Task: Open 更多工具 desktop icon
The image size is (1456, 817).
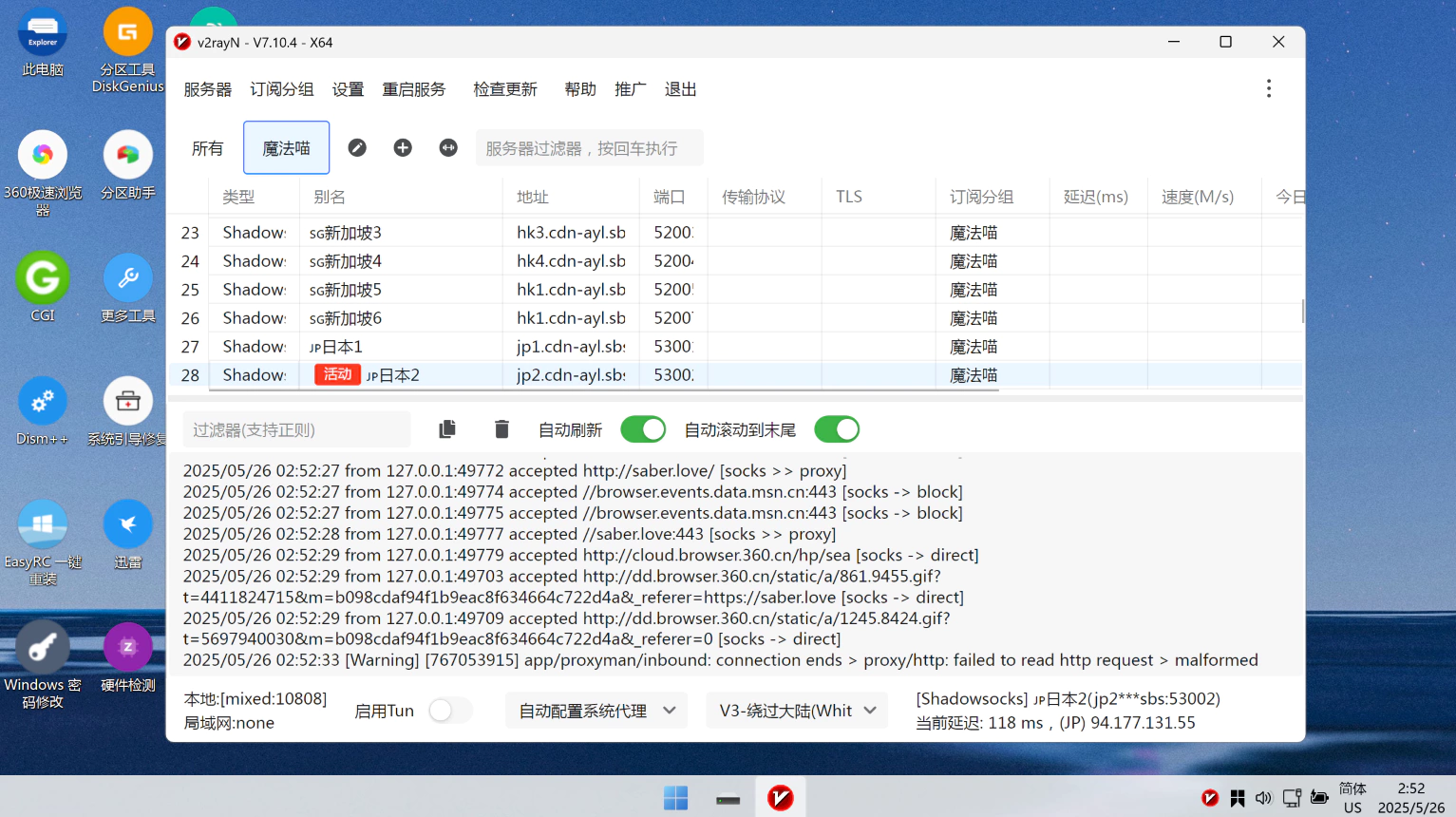Action: pyautogui.click(x=128, y=289)
